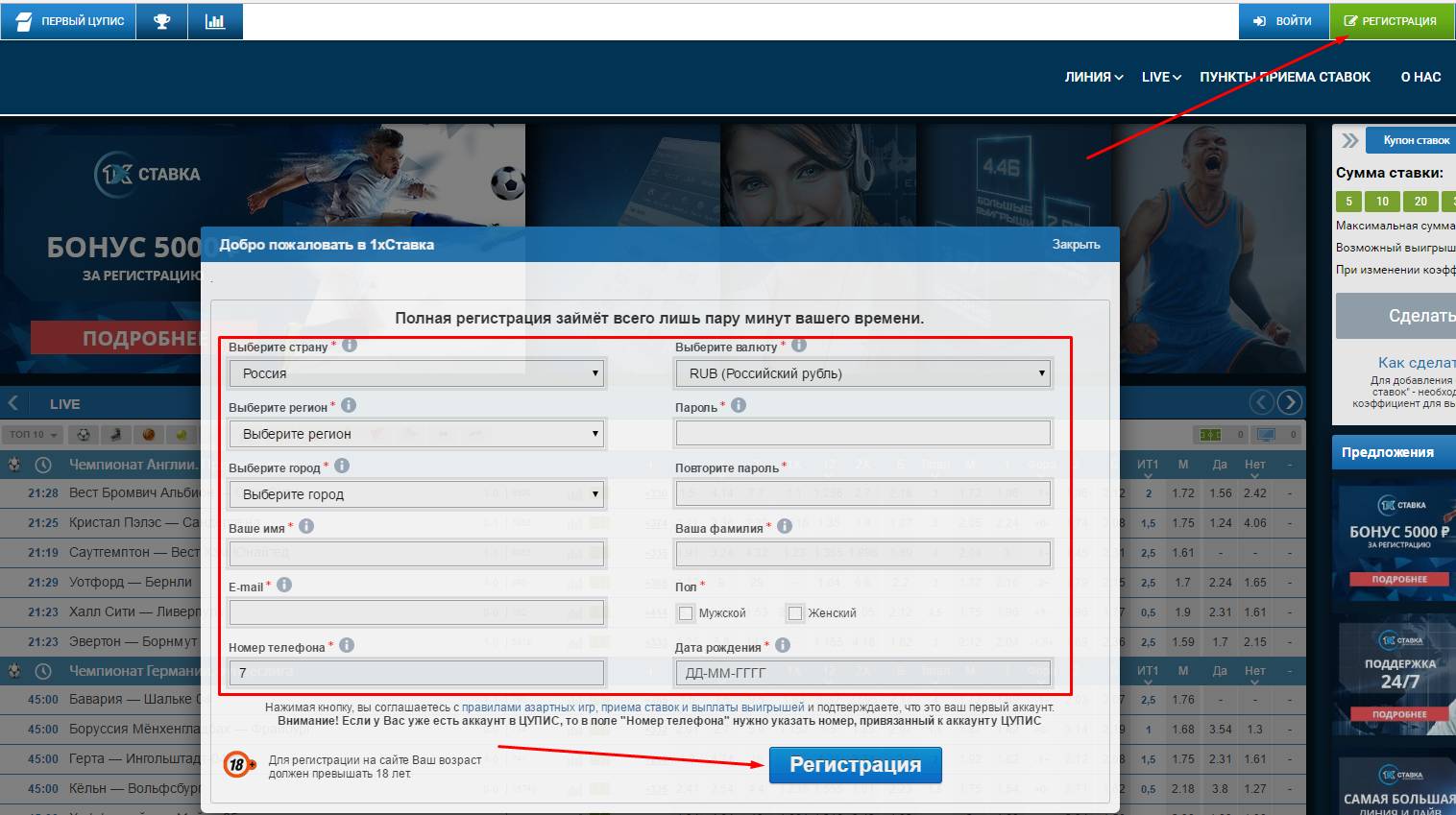The image size is (1456, 815).
Task: Click the Ваше имя input field
Action: (x=417, y=553)
